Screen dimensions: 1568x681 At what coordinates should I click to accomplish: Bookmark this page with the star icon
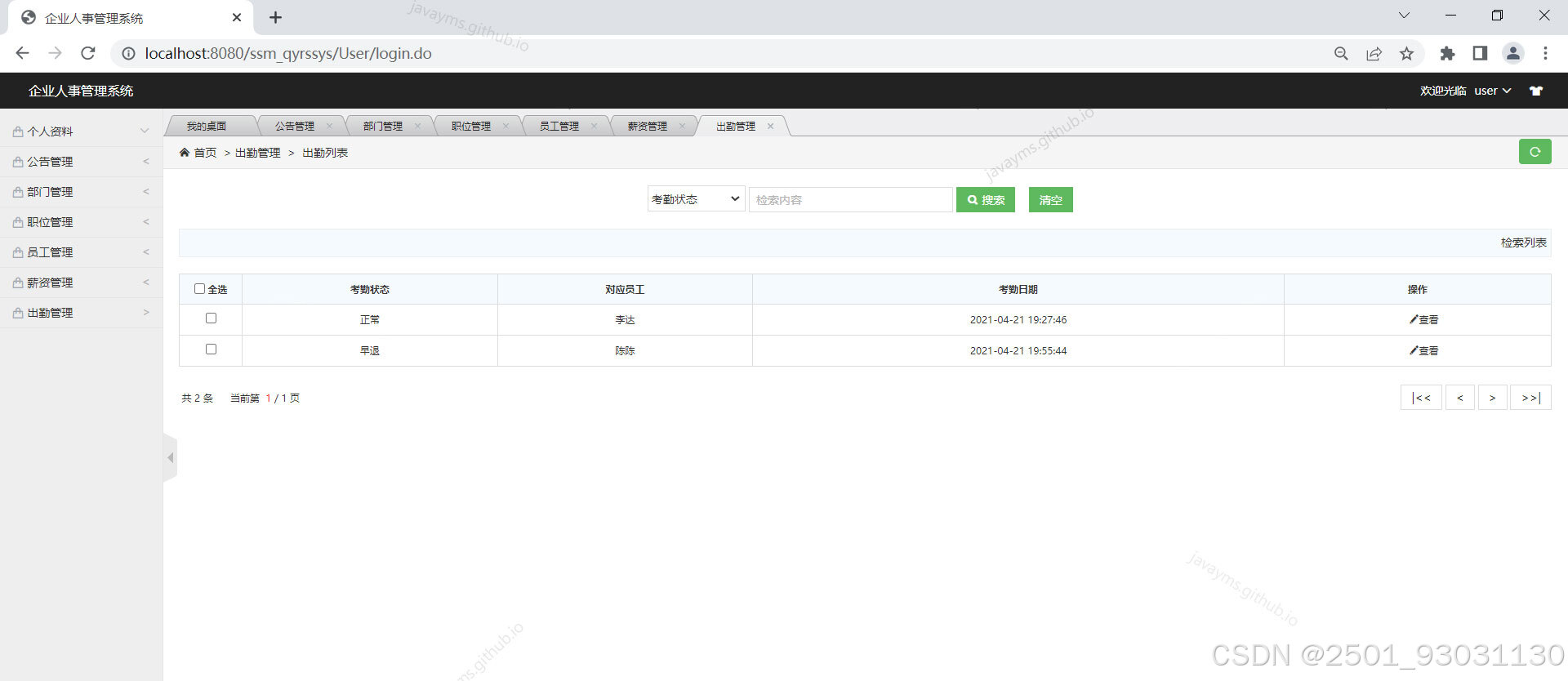(1406, 53)
